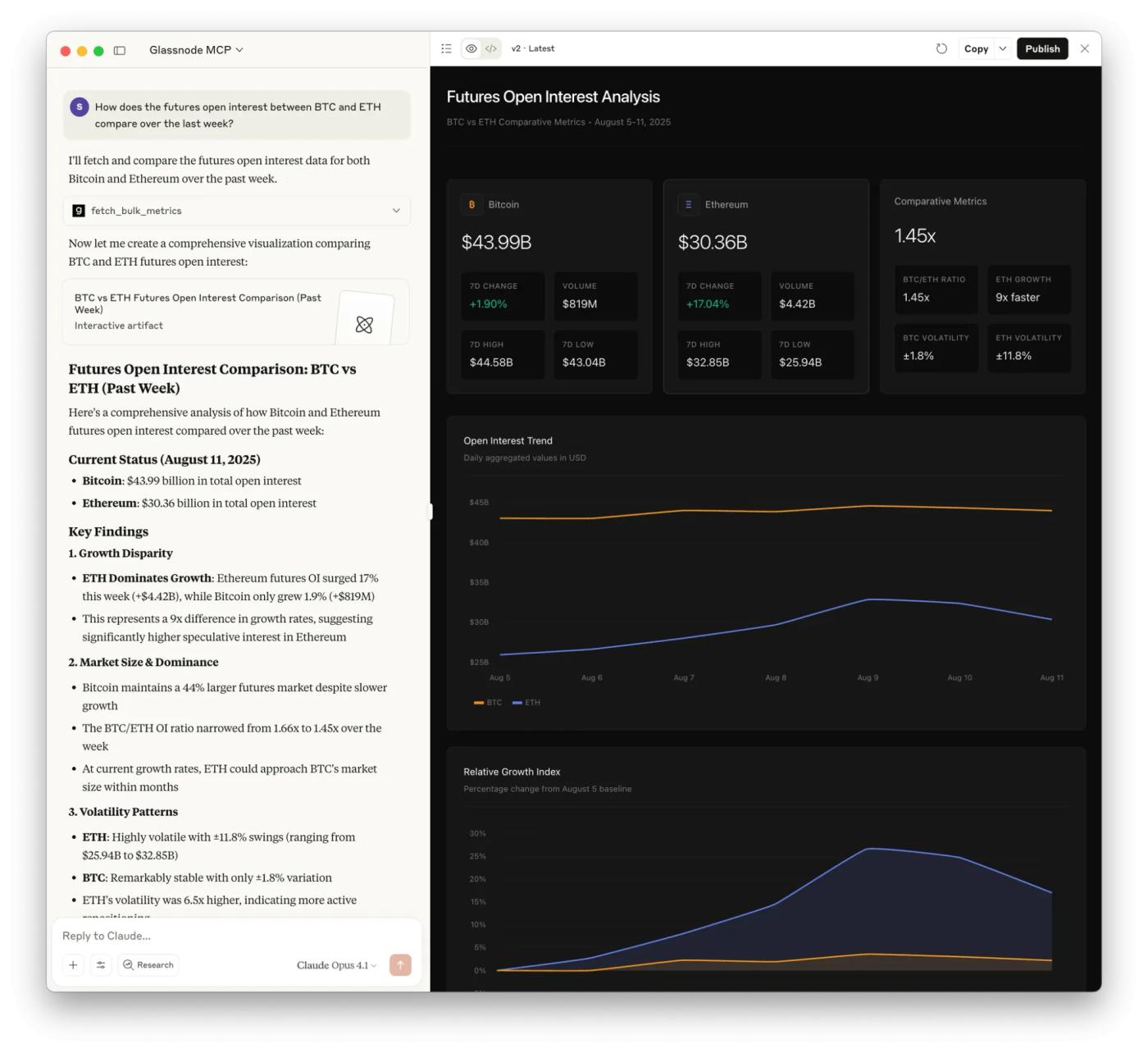Image resolution: width=1148 pixels, height=1053 pixels.
Task: Expand the fetch_bulk_metrics tool call
Action: [x=237, y=211]
